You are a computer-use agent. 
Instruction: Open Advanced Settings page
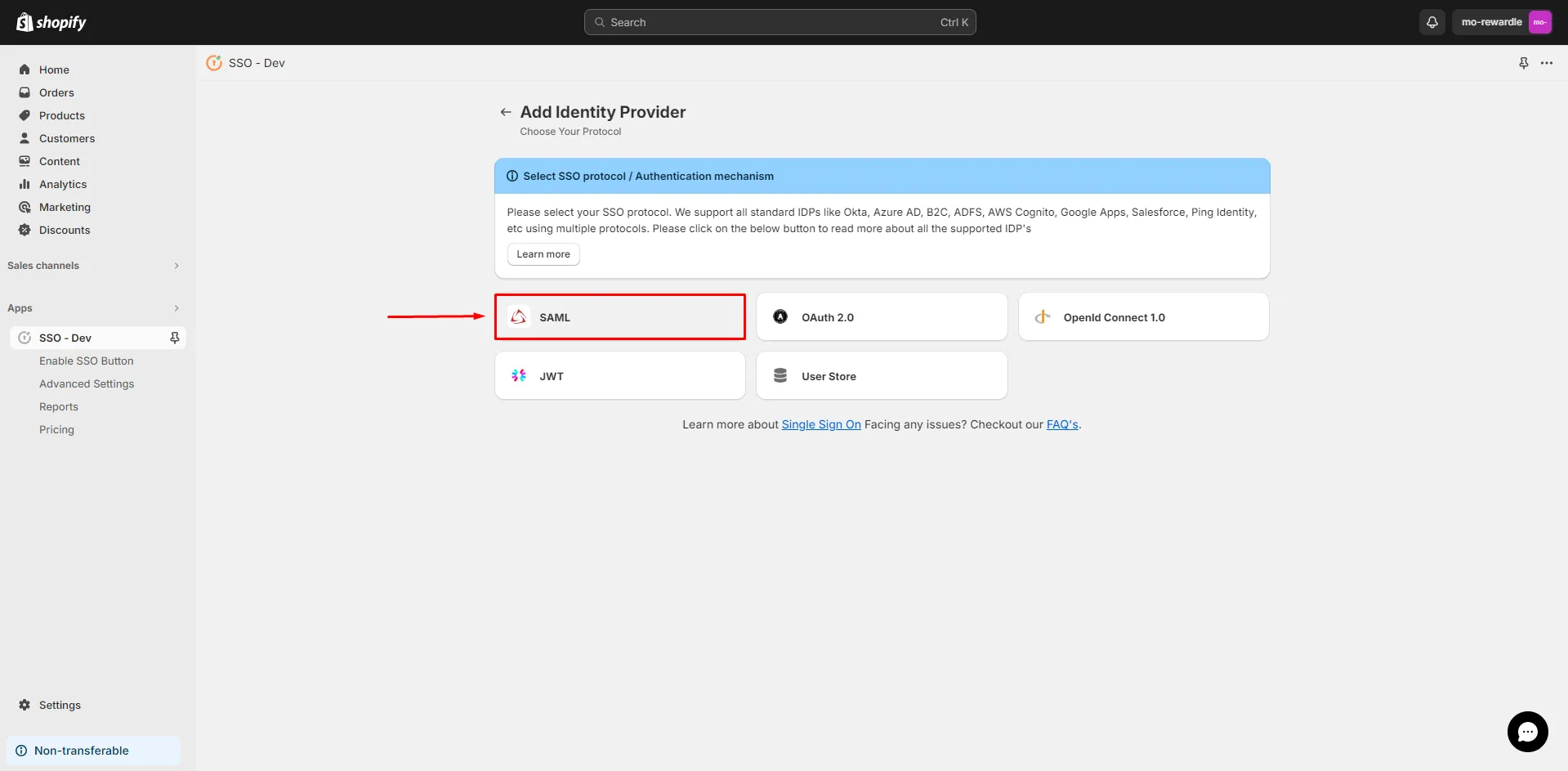87,383
